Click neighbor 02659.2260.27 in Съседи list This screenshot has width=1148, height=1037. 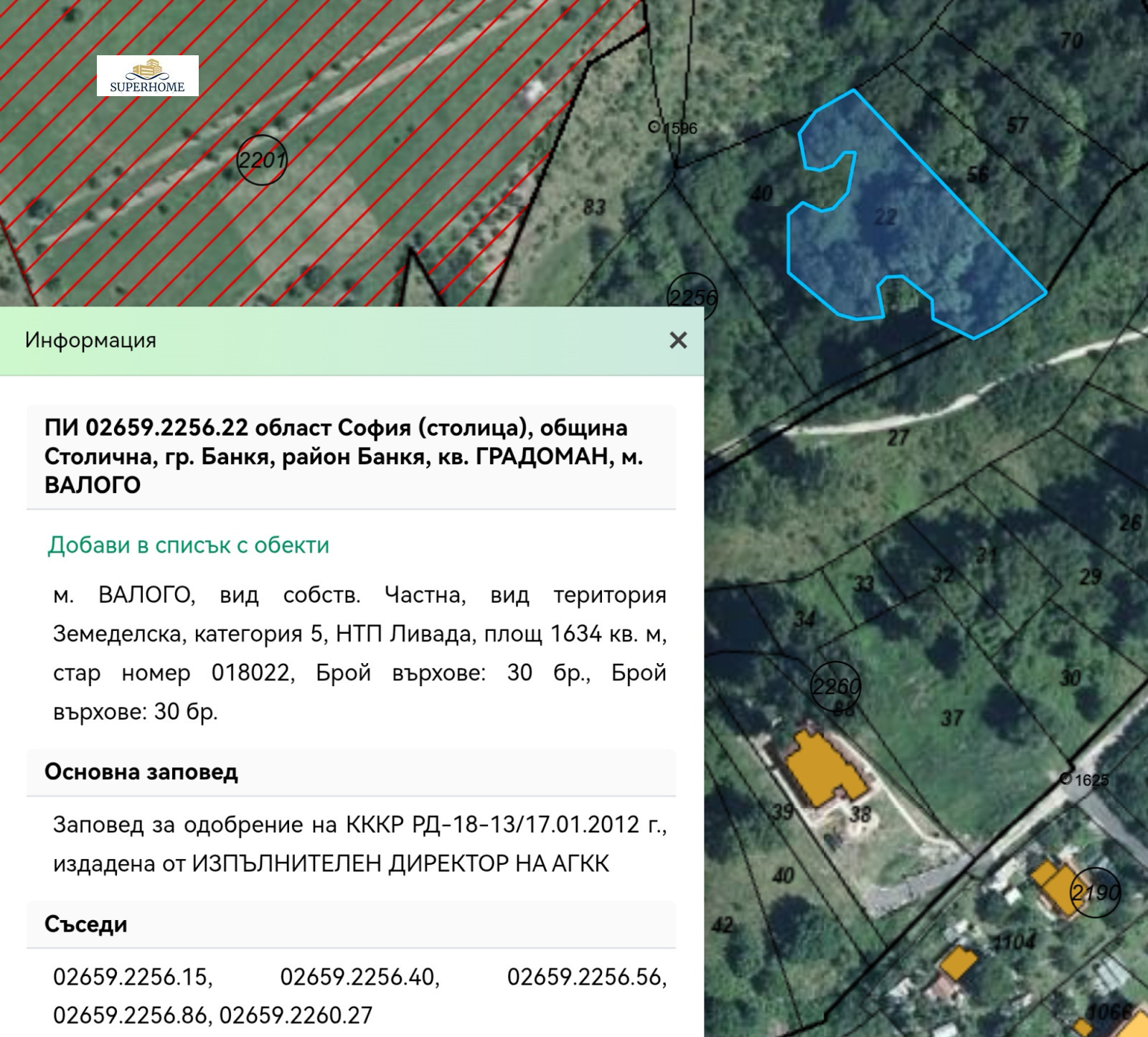pyautogui.click(x=296, y=1015)
